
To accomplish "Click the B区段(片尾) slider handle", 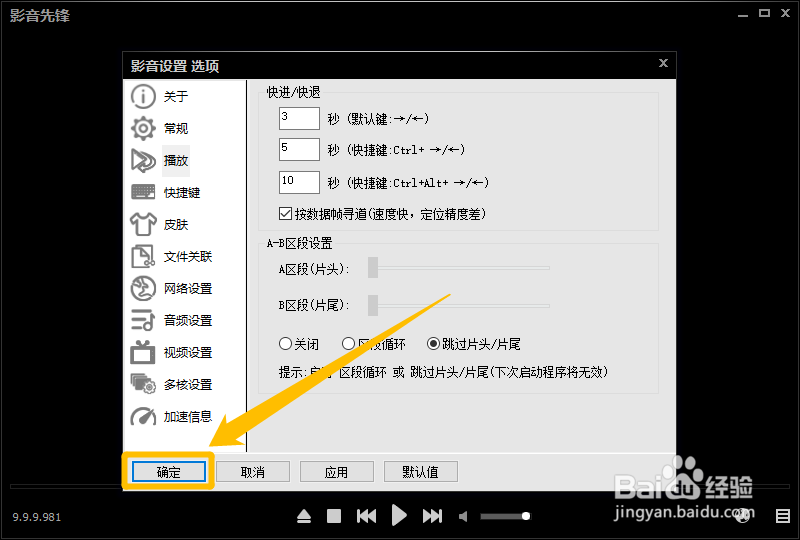I will point(373,305).
